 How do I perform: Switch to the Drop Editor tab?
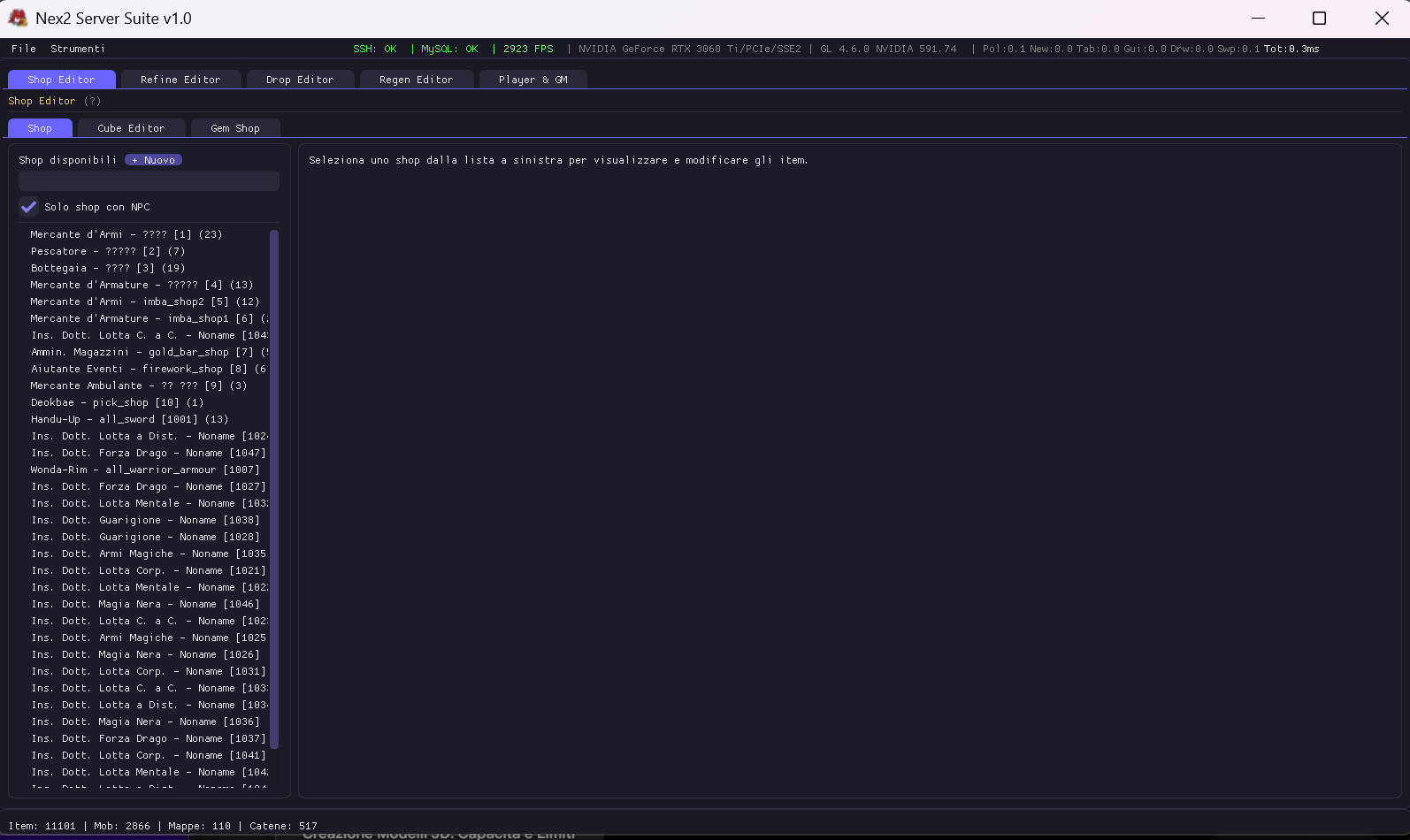300,80
